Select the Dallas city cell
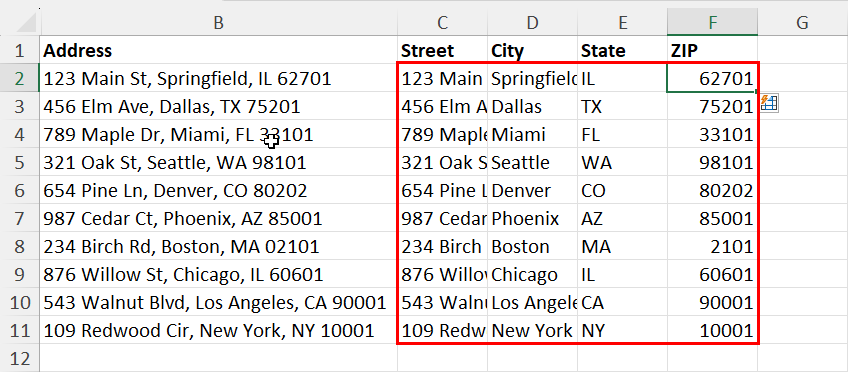Screen dimensions: 848x372 533,107
